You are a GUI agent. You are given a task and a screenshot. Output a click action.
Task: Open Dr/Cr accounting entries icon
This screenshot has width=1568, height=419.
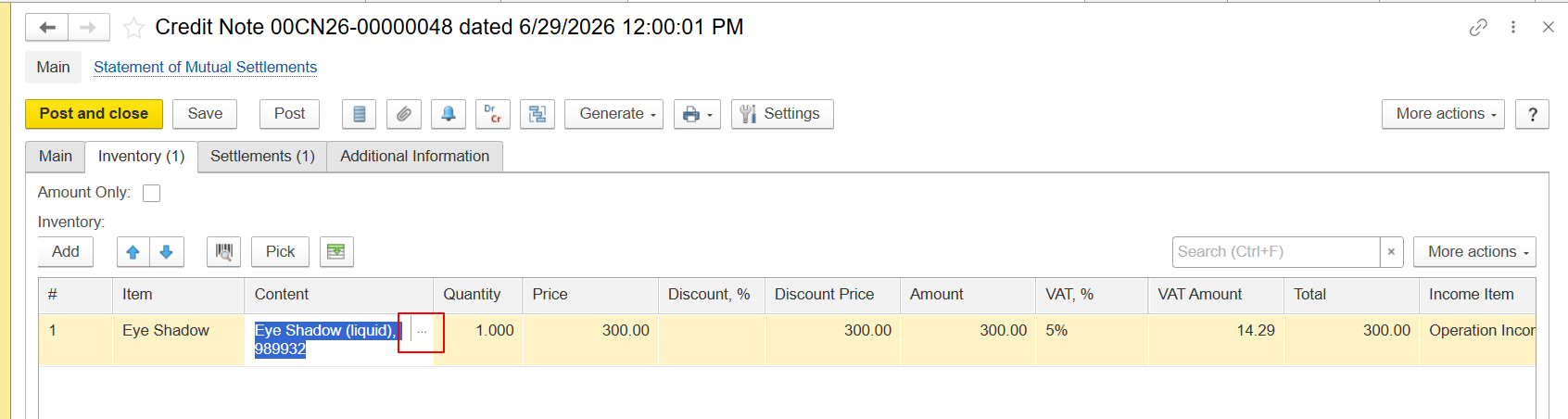pos(492,114)
